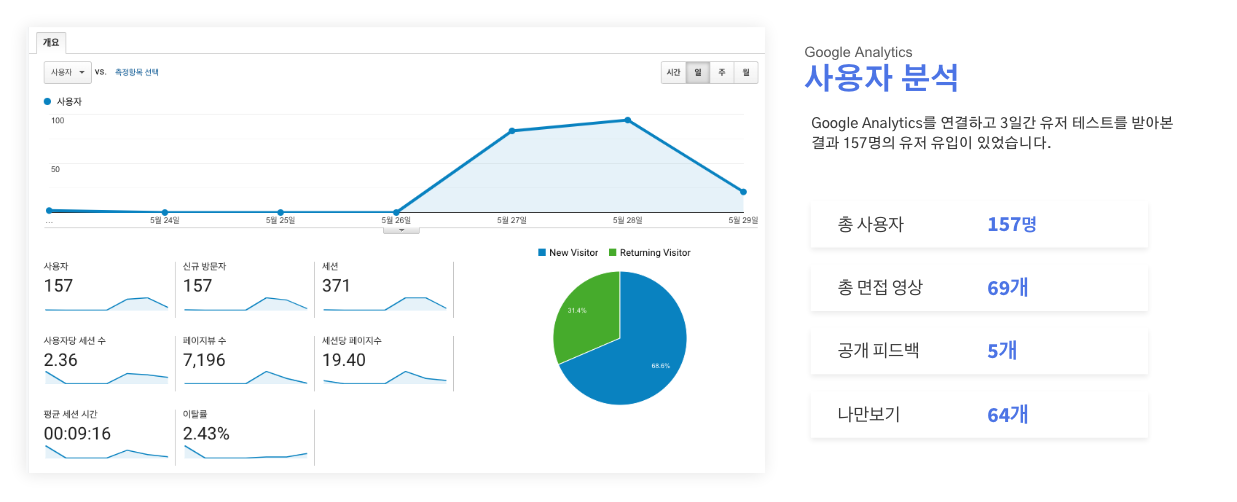The width and height of the screenshot is (1237, 502).
Task: Expand the chart collapse arrow handle
Action: tap(401, 229)
